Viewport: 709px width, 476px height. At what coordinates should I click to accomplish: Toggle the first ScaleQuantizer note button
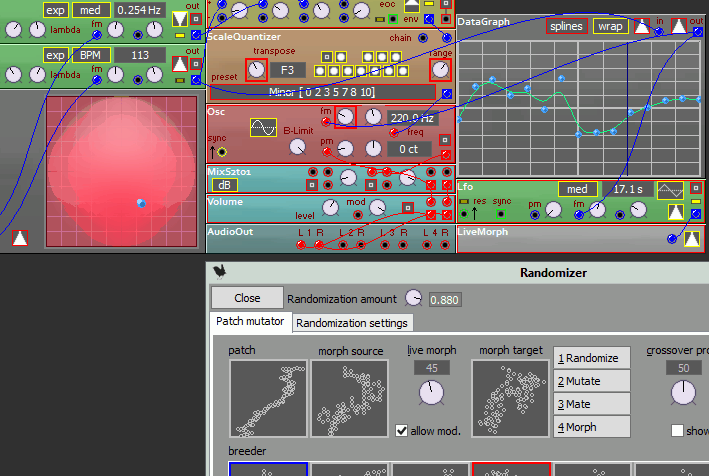coord(320,71)
